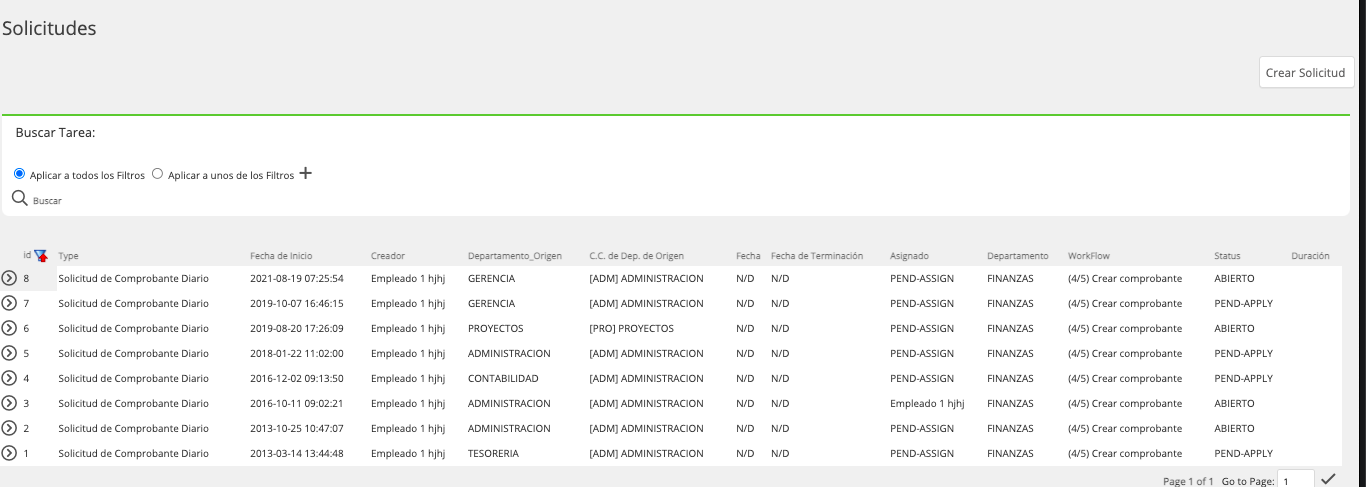
Task: Click the Buscar search link
Action: (x=47, y=201)
